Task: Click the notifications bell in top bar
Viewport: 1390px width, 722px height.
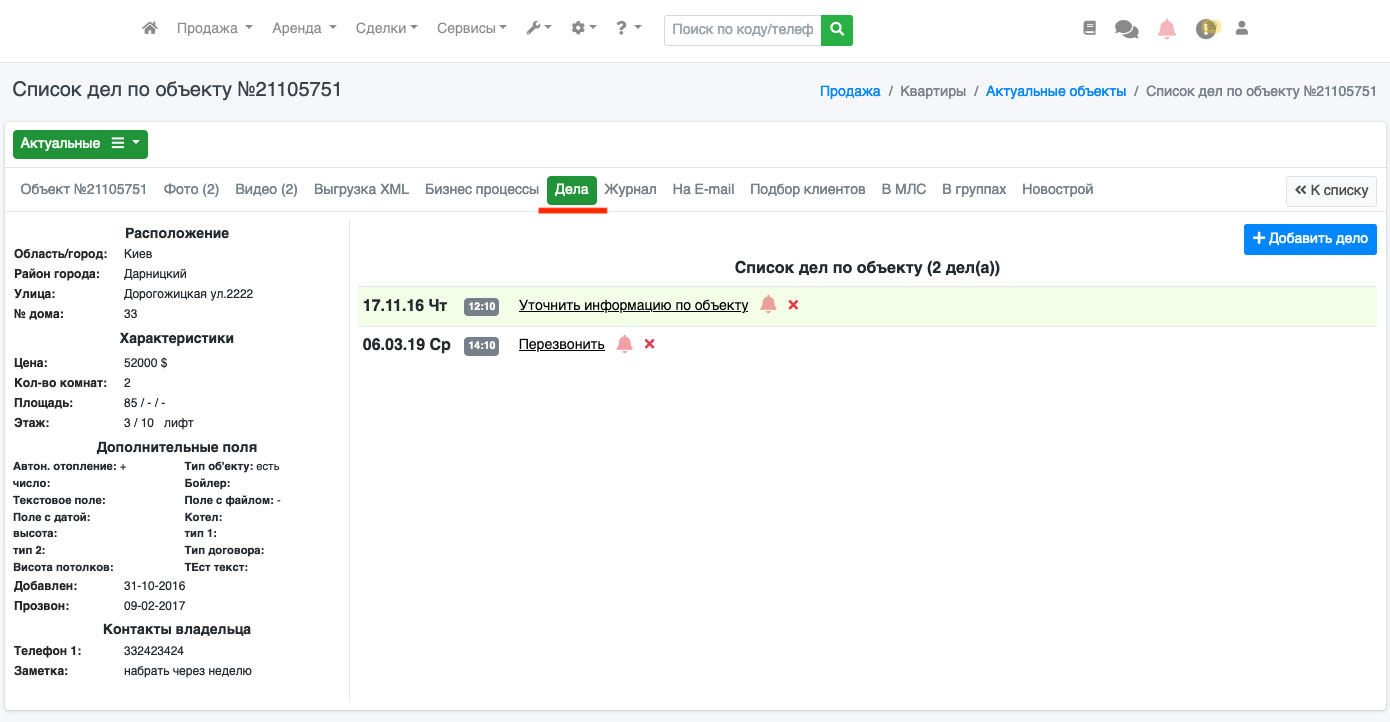Action: coord(1167,29)
